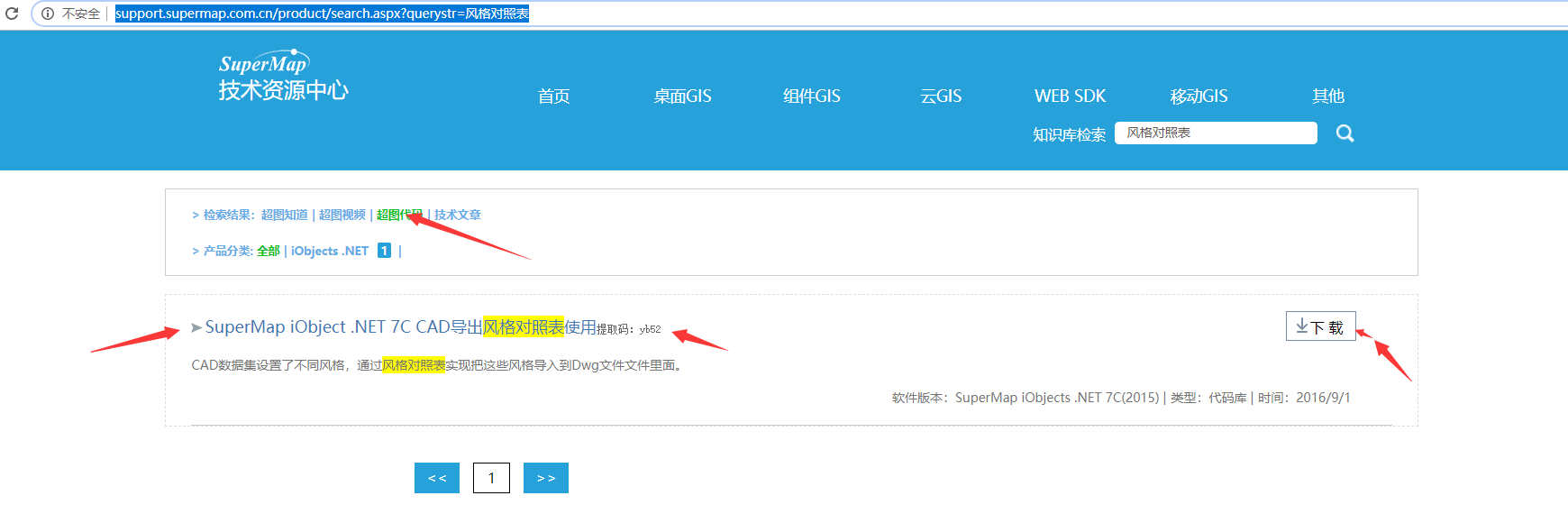The image size is (1568, 514).
Task: Click the site info 不安全 icon
Action: 48,14
